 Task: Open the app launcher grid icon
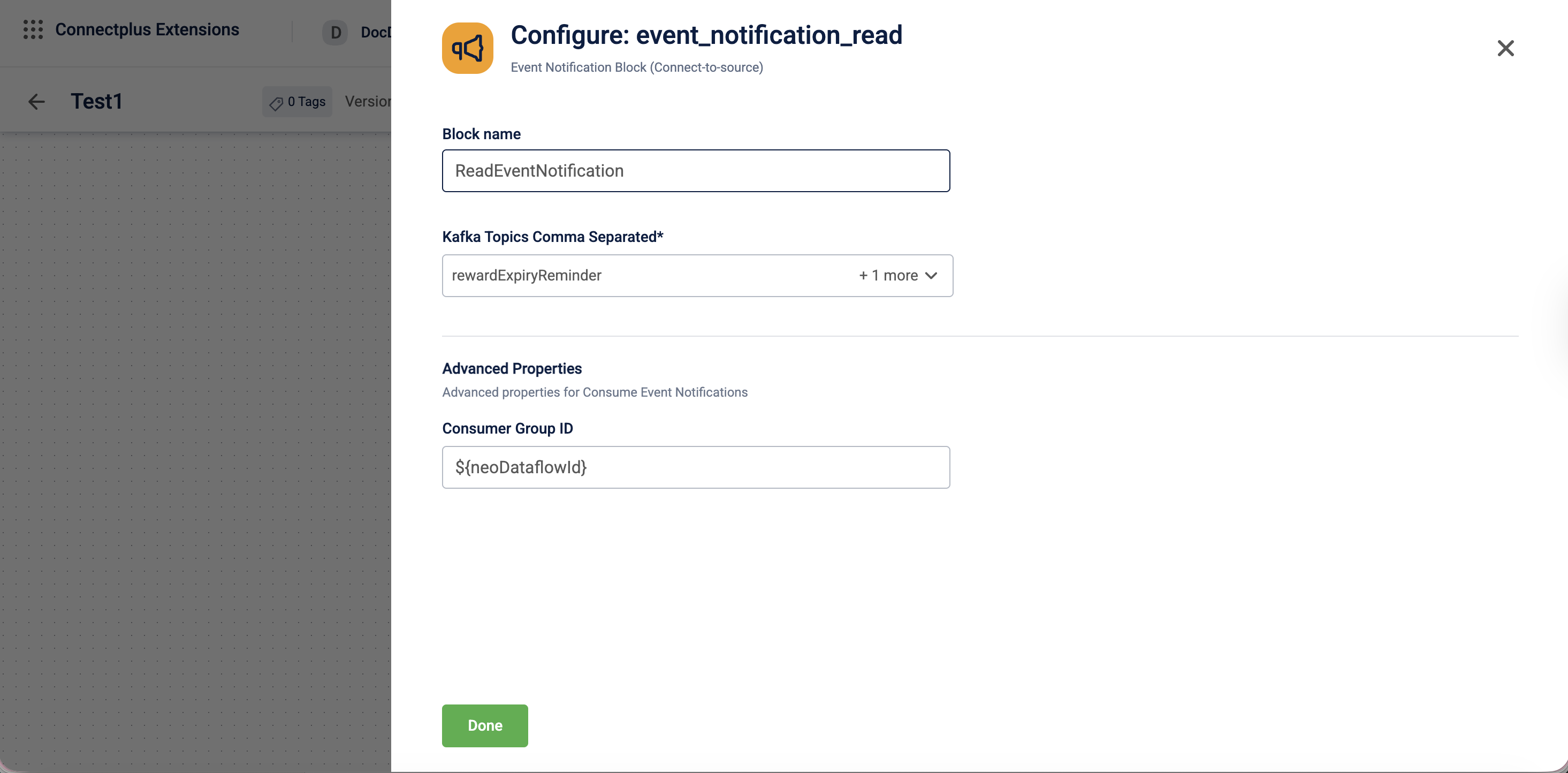pos(33,30)
